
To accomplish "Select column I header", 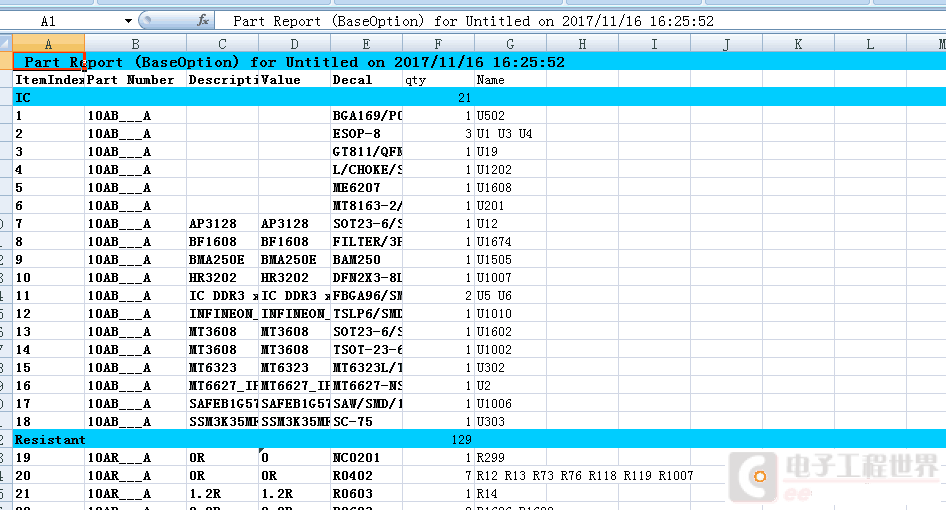I will pos(655,44).
